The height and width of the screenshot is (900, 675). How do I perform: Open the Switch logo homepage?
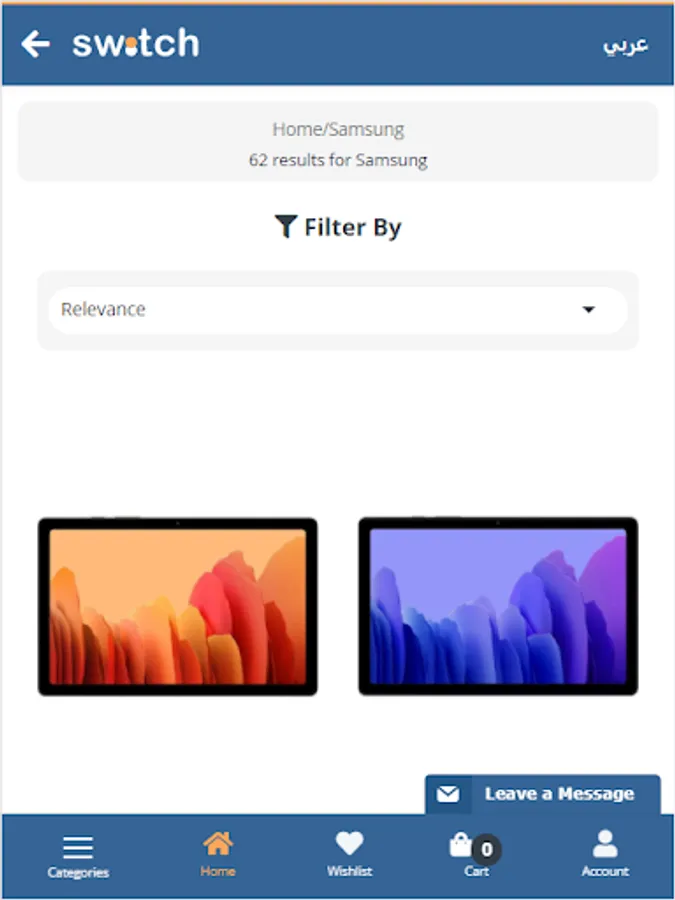(135, 43)
